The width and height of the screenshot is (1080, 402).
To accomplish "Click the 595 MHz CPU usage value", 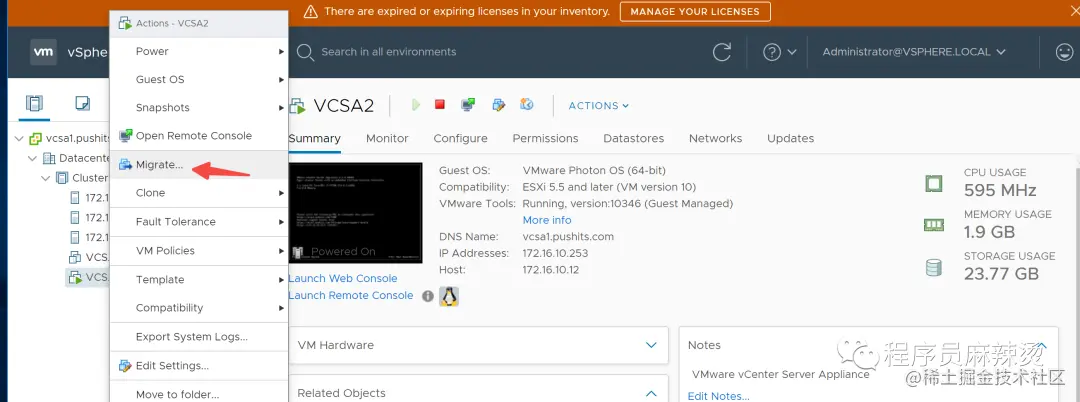I will point(1000,191).
